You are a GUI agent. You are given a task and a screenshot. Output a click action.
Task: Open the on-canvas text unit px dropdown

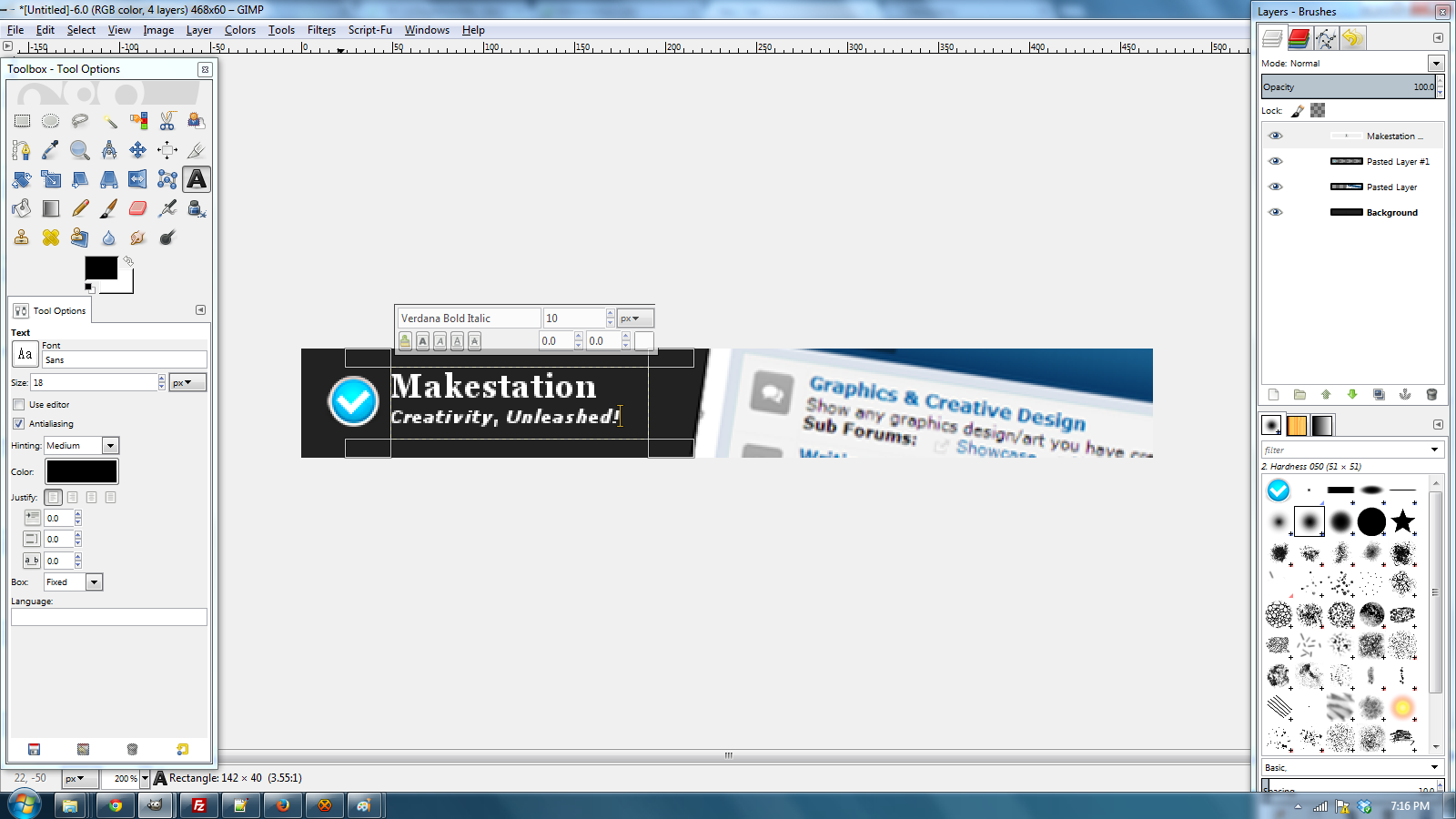635,318
